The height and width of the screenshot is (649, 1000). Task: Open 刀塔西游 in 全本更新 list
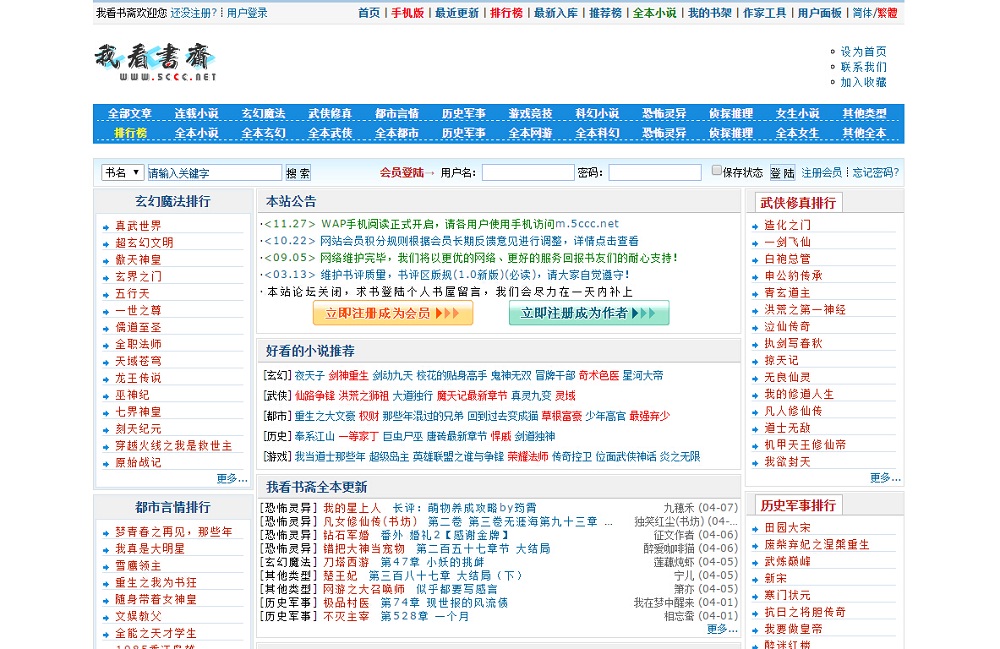[x=346, y=562]
